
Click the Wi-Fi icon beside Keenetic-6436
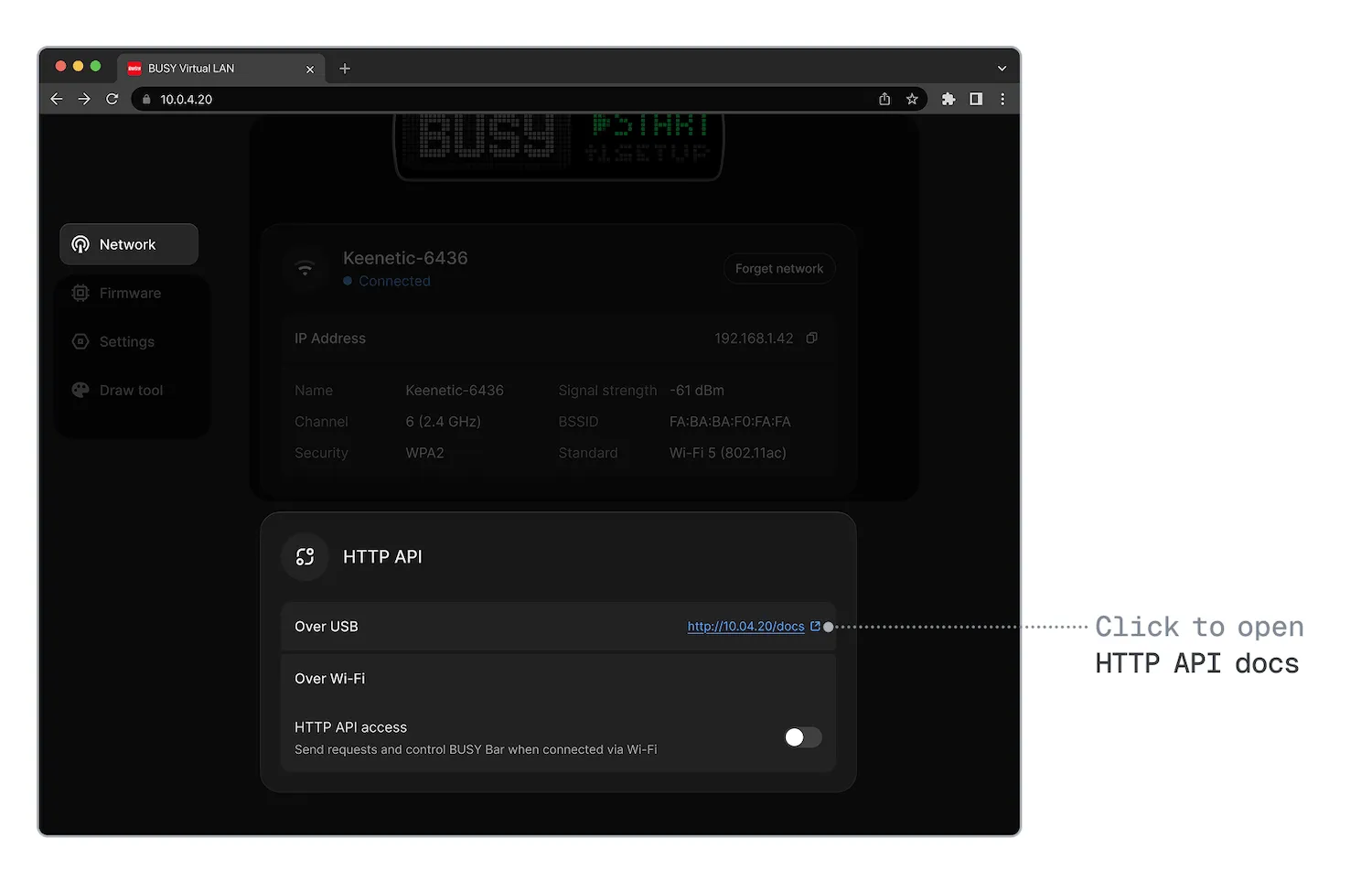point(305,269)
